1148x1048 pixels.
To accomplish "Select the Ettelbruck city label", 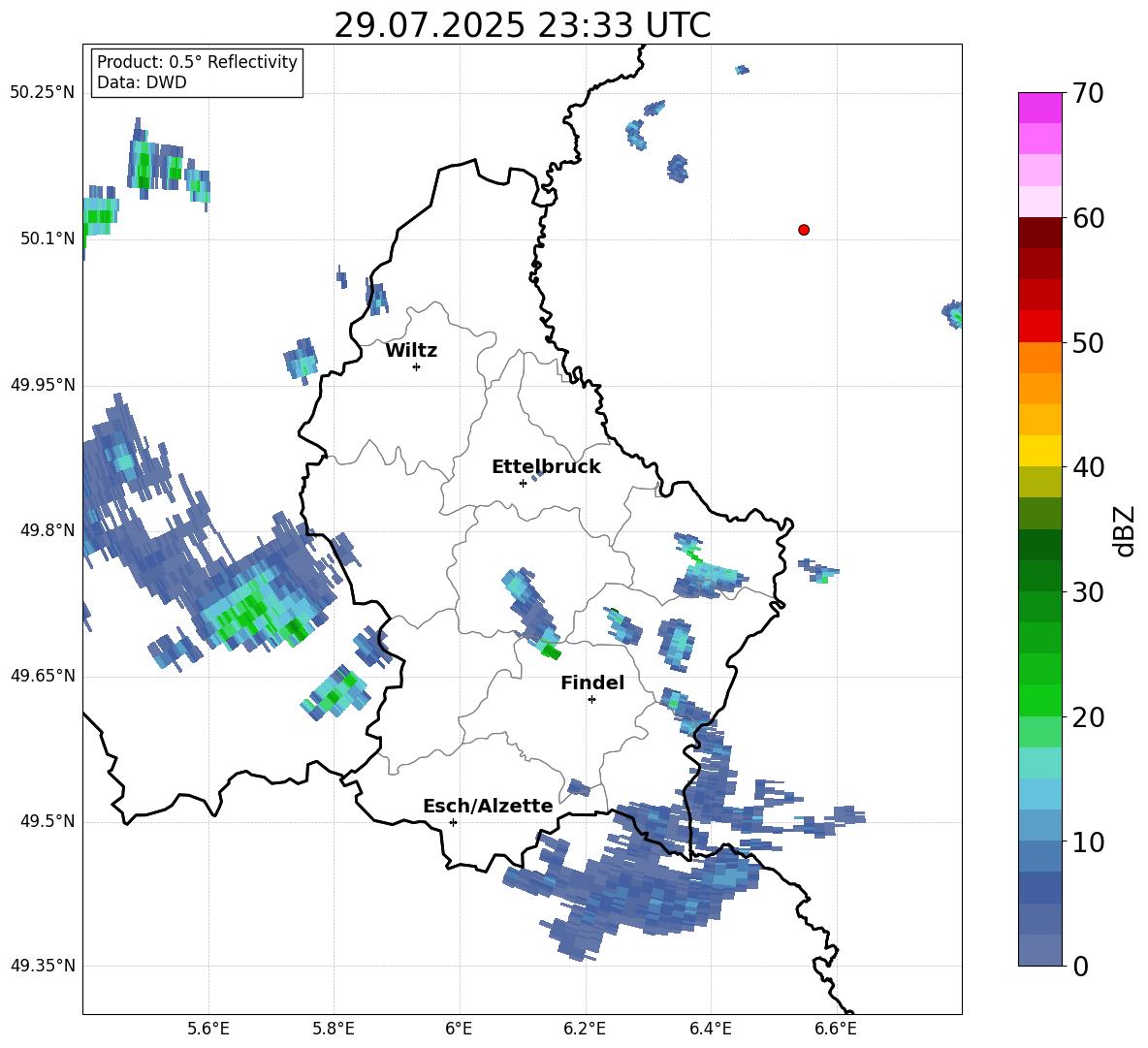I will coord(546,467).
